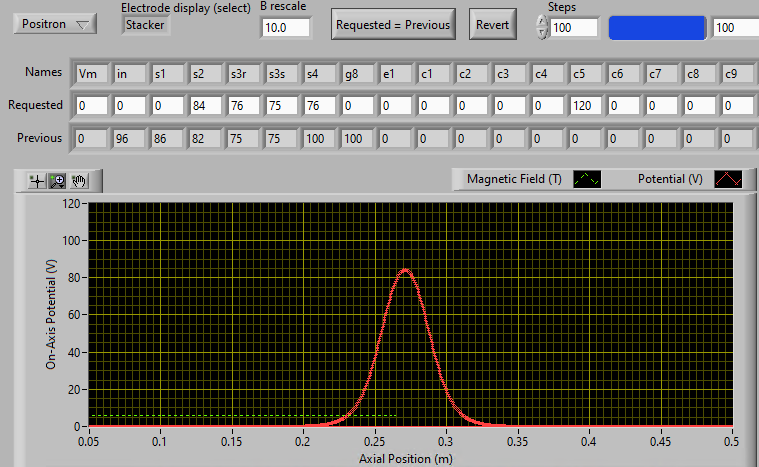Click the Steps value input field
The image size is (759, 467).
point(574,27)
